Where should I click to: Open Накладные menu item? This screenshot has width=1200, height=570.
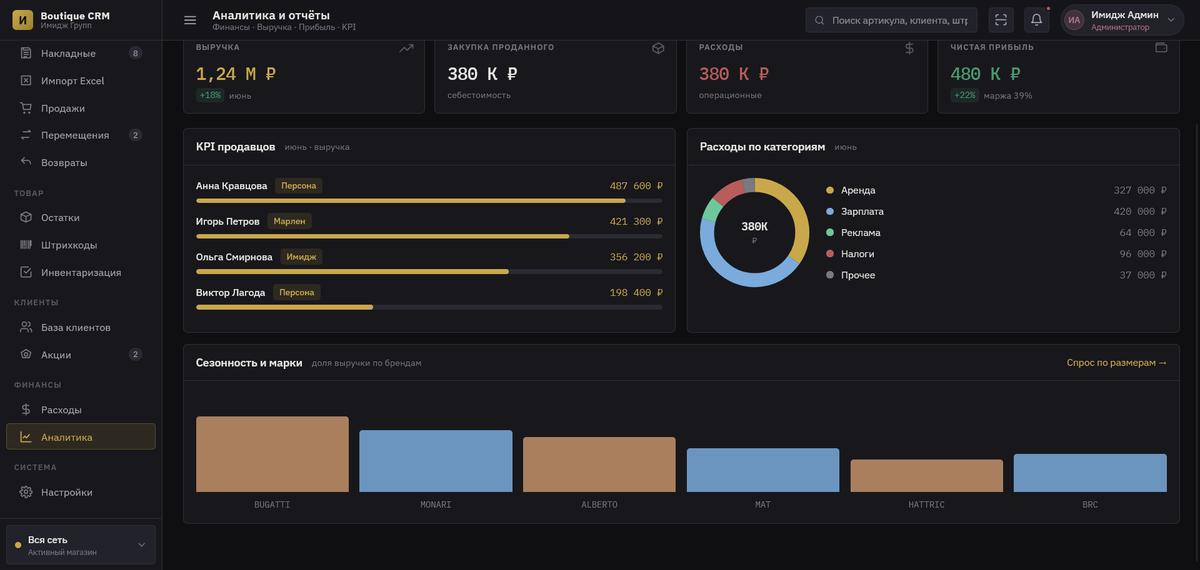[x=81, y=53]
